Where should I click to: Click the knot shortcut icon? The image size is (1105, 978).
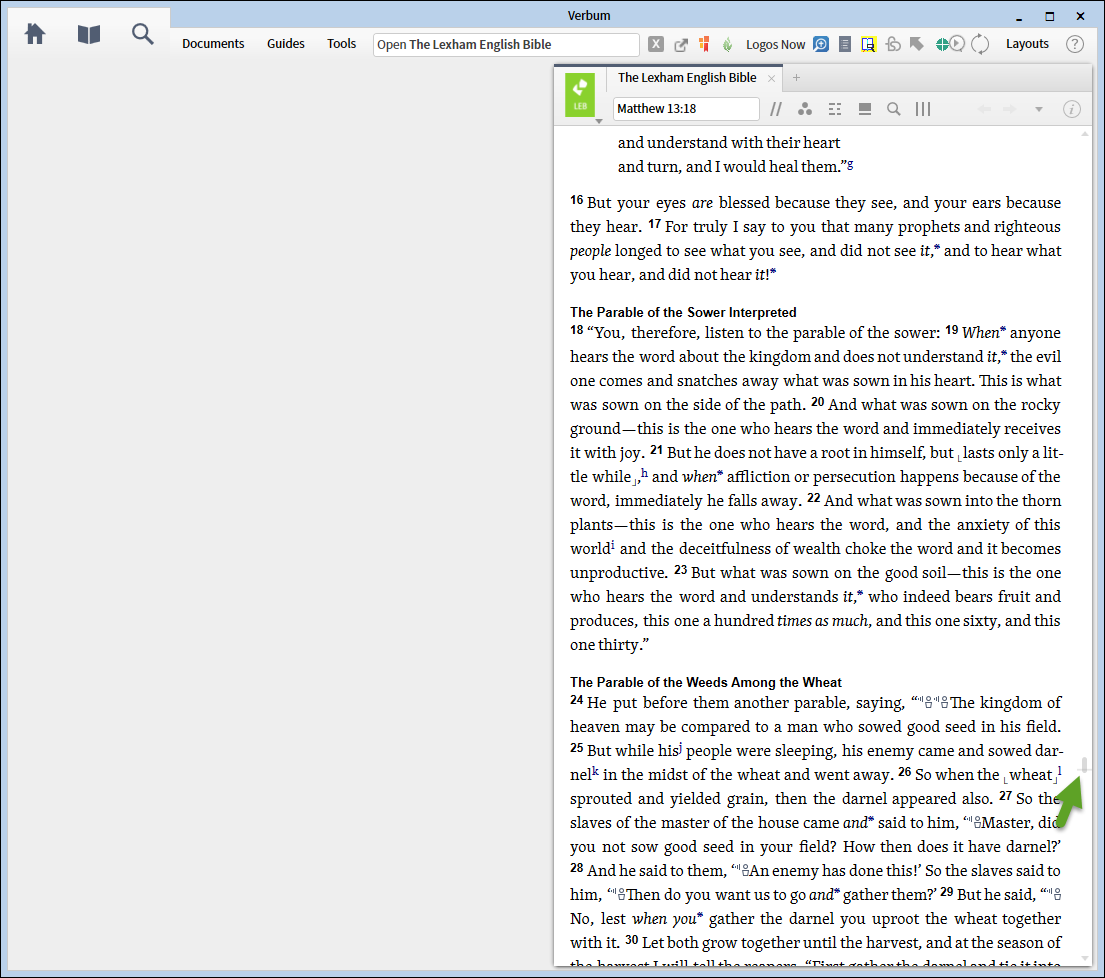click(x=893, y=44)
